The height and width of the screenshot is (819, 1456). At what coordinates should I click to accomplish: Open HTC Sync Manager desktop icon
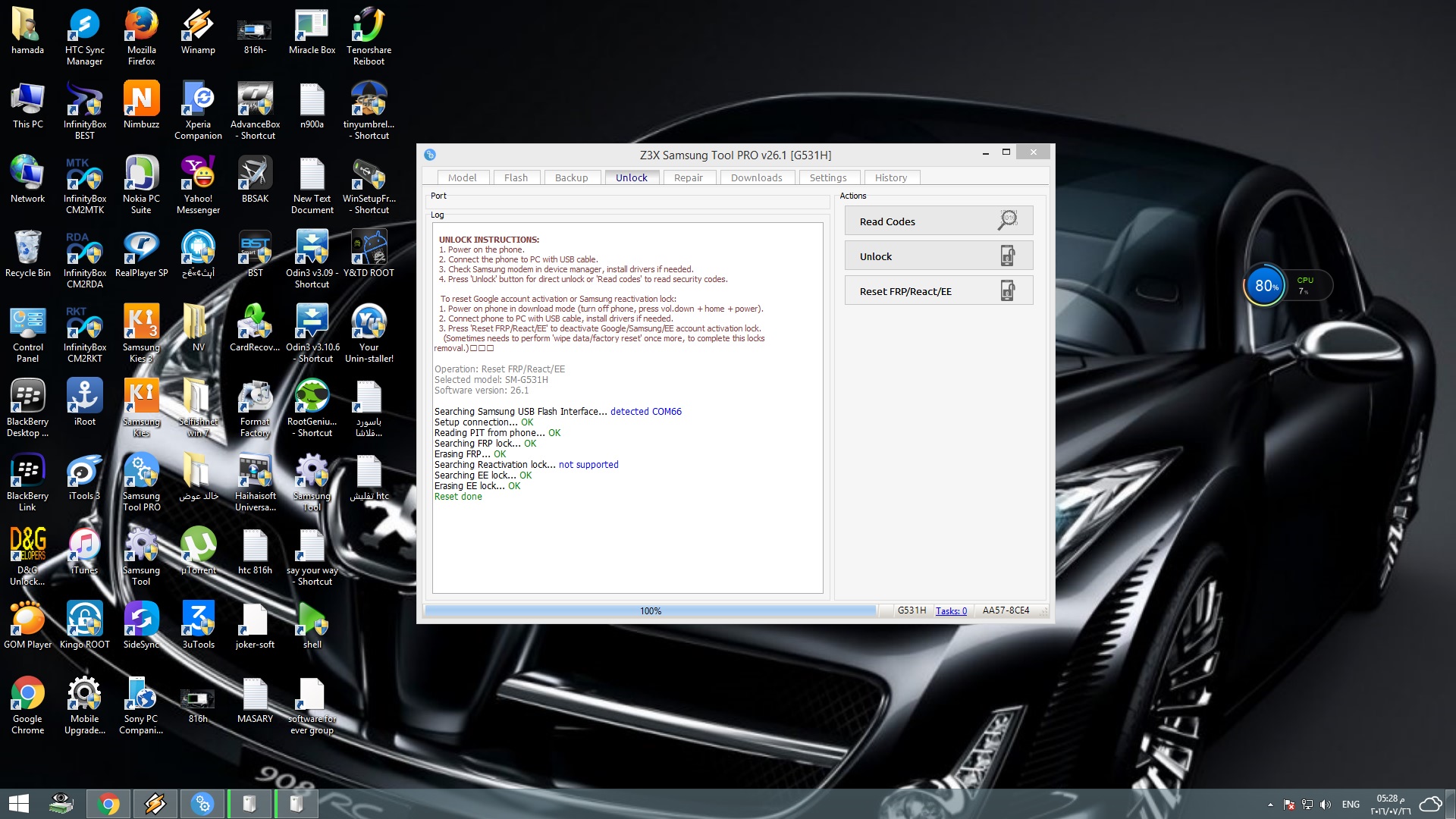[x=84, y=36]
